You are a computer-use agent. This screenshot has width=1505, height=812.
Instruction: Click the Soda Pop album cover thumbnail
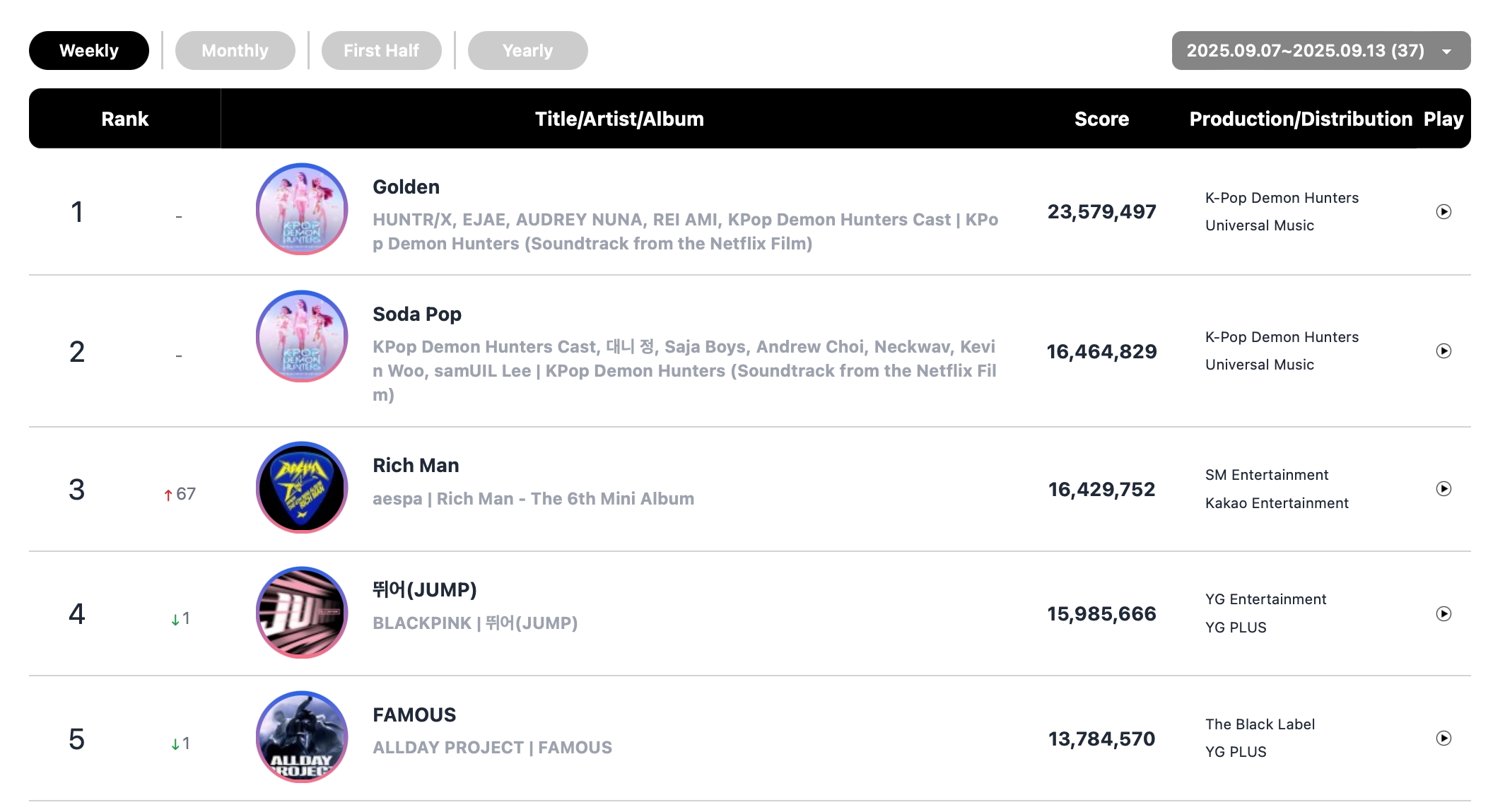302,336
